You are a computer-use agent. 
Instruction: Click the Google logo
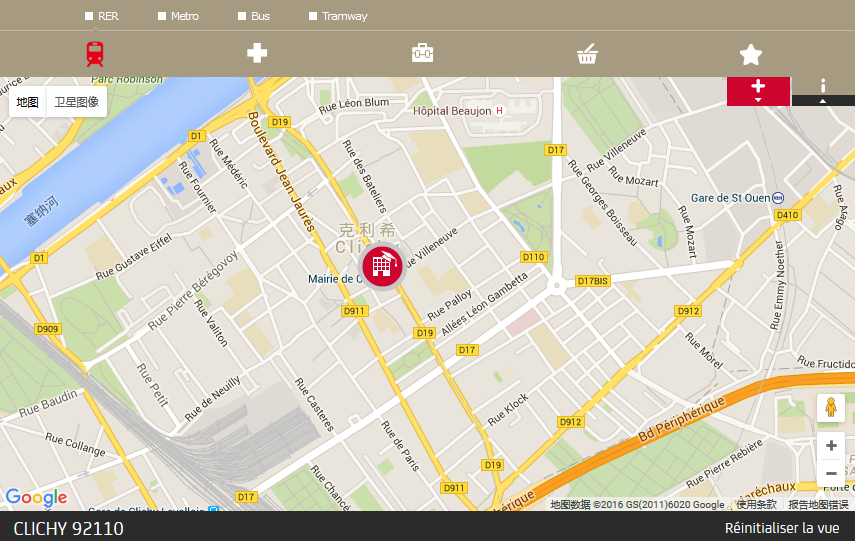click(x=37, y=497)
